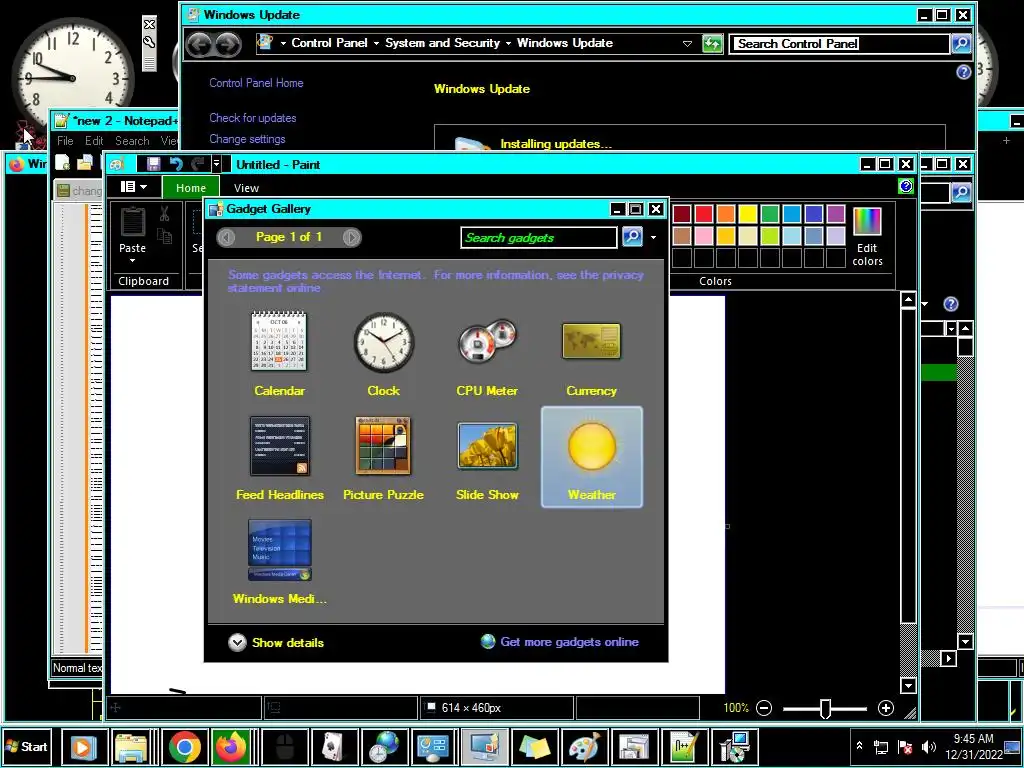Select the Weather gadget
1024x768 pixels.
pyautogui.click(x=592, y=457)
